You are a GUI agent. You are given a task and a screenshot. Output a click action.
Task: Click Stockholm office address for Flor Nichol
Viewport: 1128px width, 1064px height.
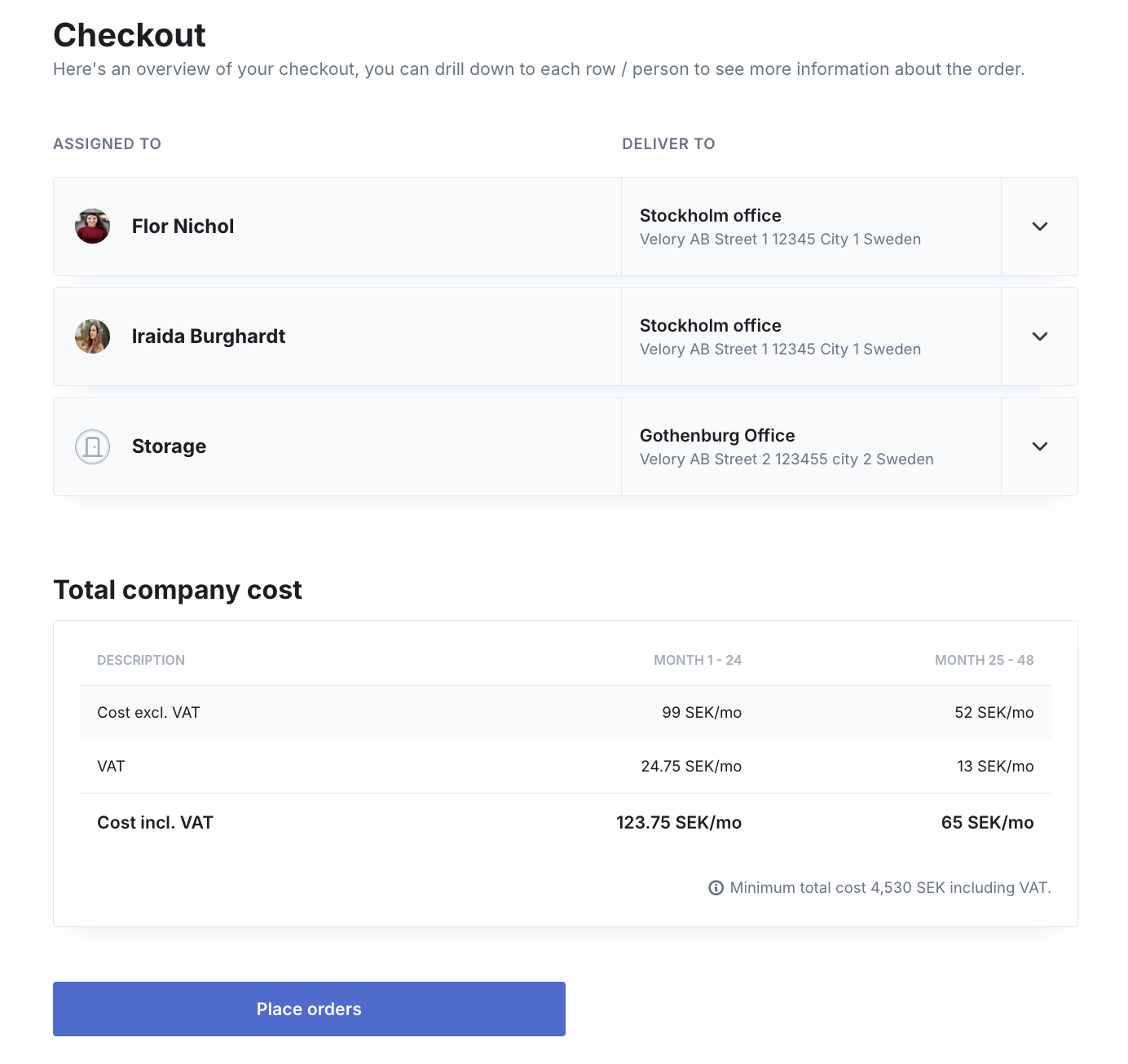[780, 227]
